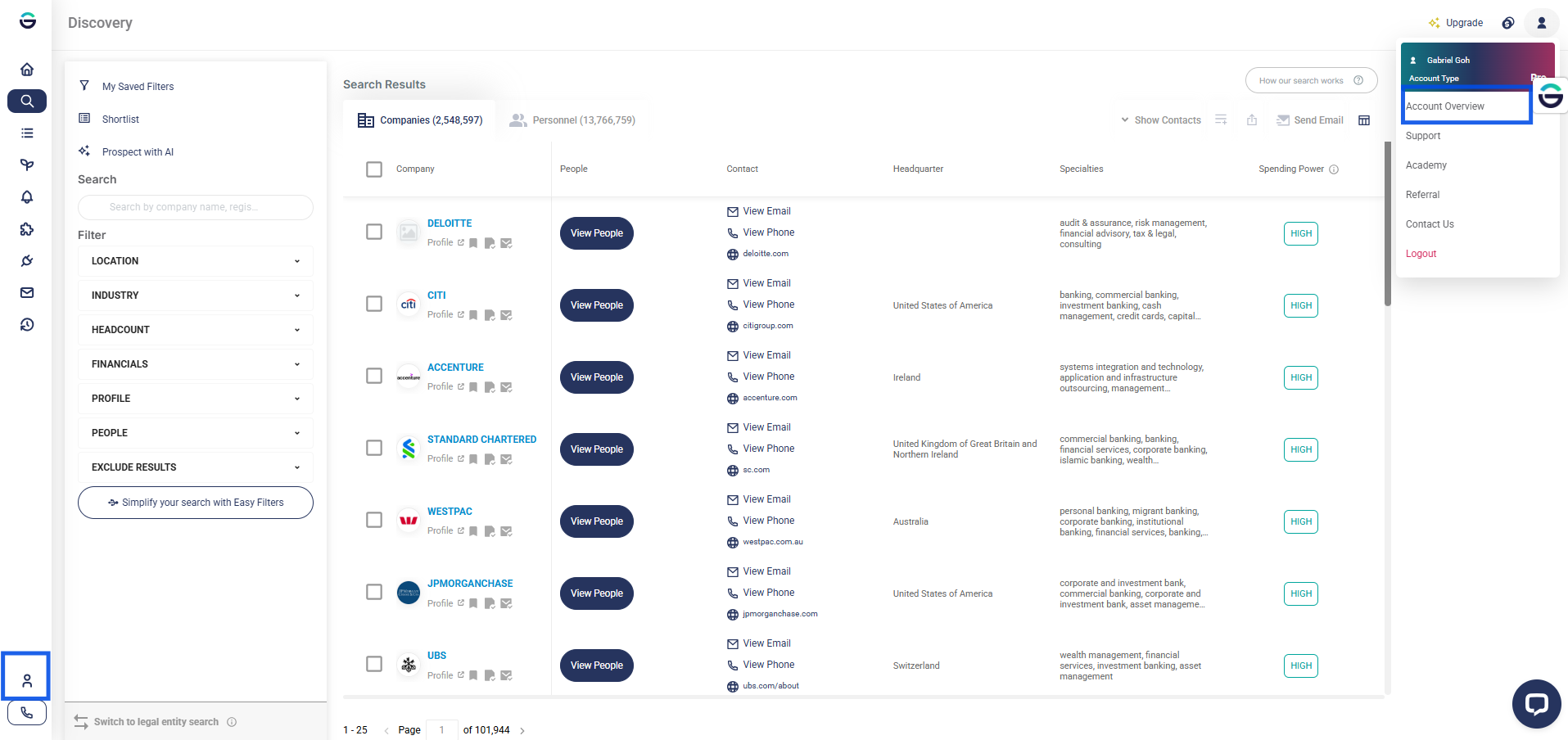Click the company name search field
Viewport: 1568px width, 740px height.
pos(195,207)
